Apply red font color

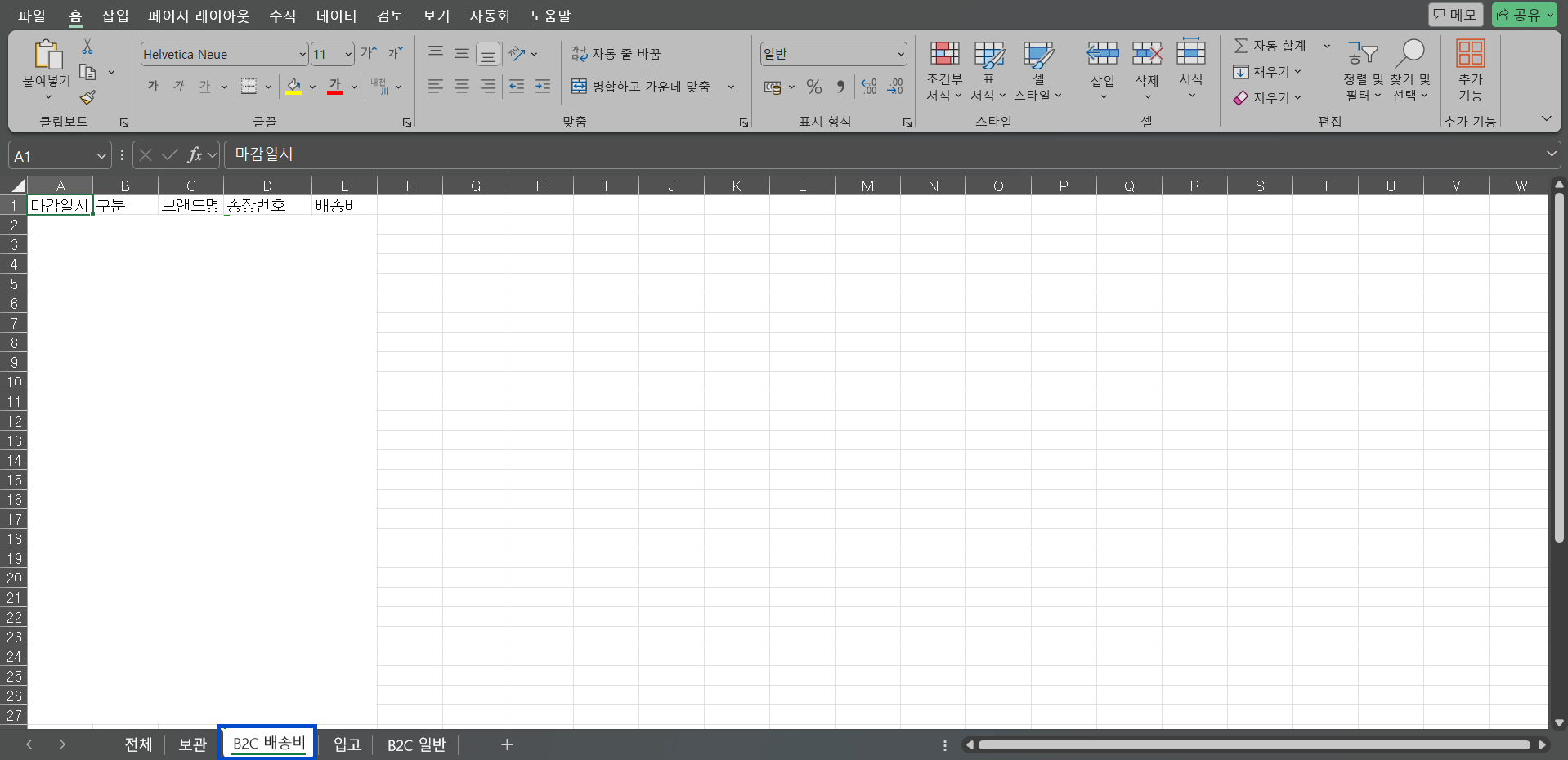335,86
